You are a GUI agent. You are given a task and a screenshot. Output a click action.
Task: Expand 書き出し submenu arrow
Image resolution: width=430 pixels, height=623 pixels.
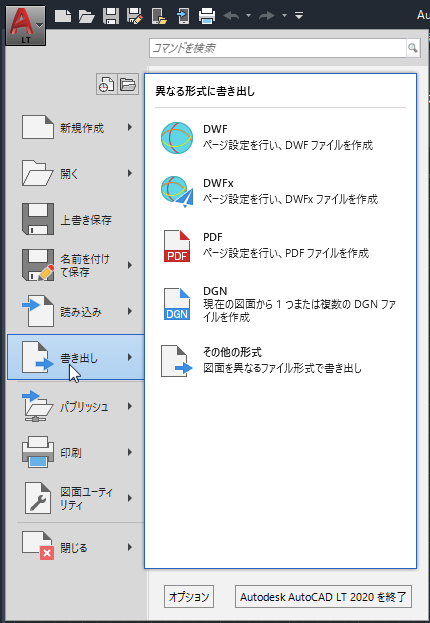pyautogui.click(x=130, y=357)
